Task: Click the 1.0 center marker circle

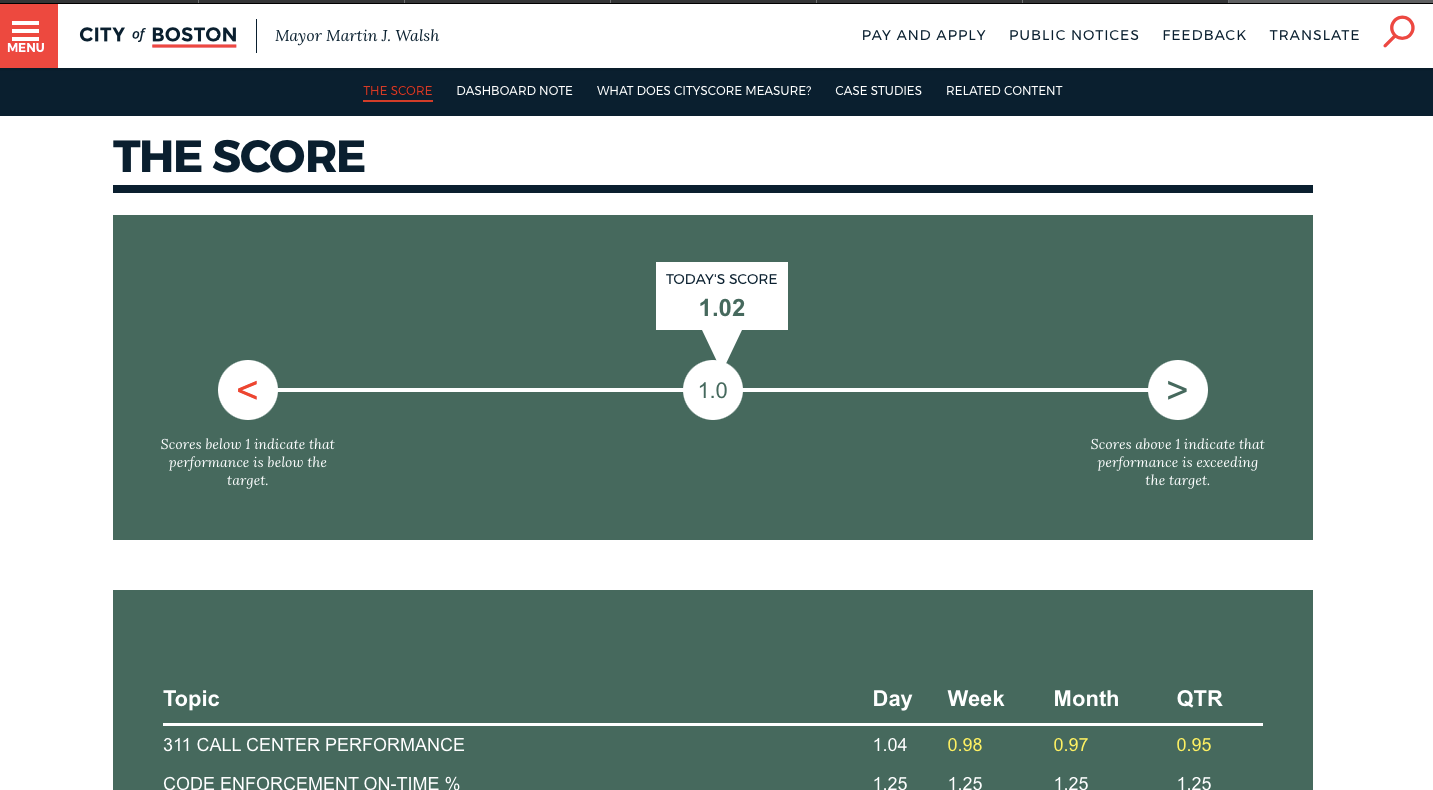Action: tap(713, 390)
